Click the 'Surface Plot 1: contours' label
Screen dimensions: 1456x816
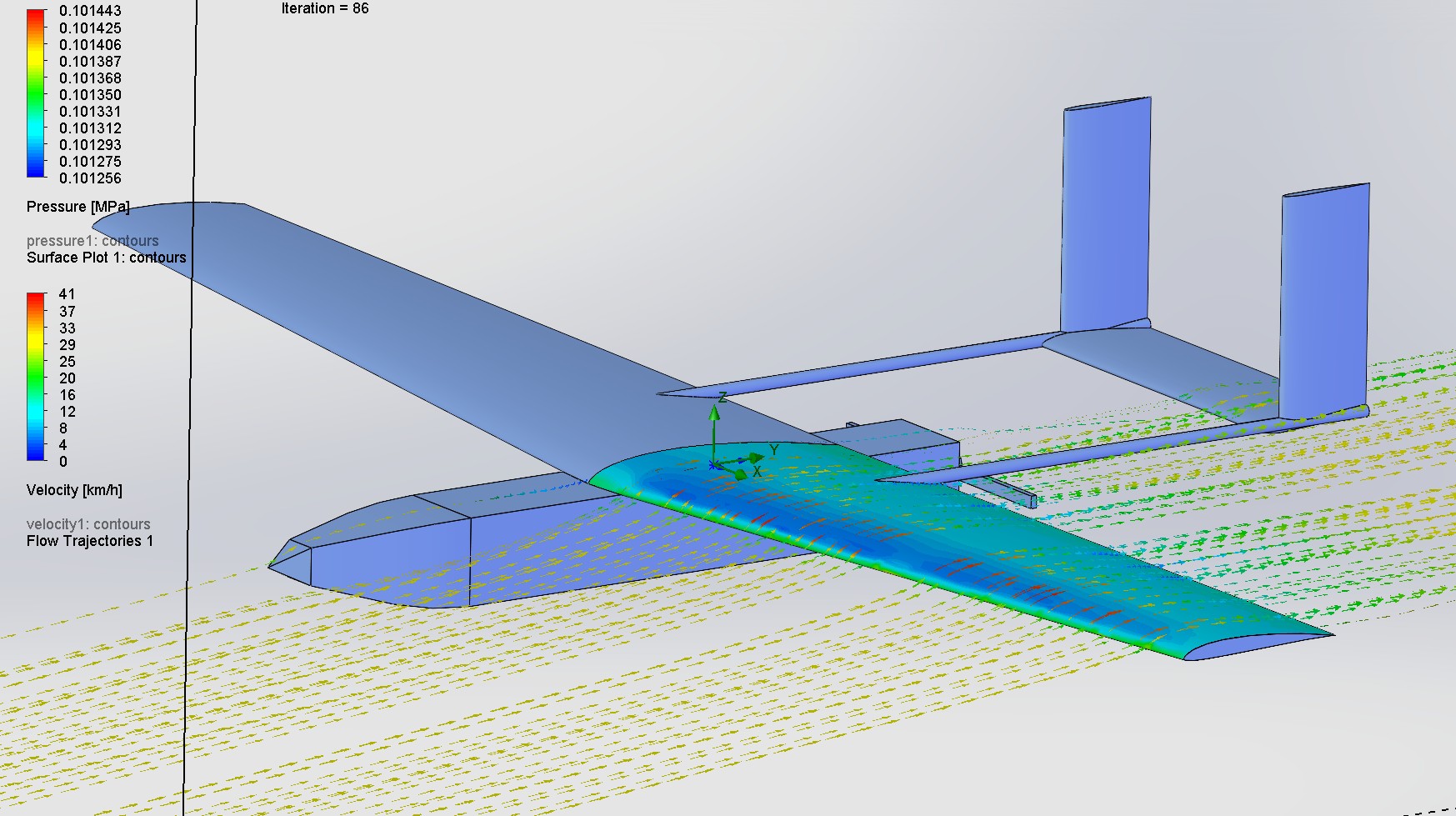click(107, 258)
